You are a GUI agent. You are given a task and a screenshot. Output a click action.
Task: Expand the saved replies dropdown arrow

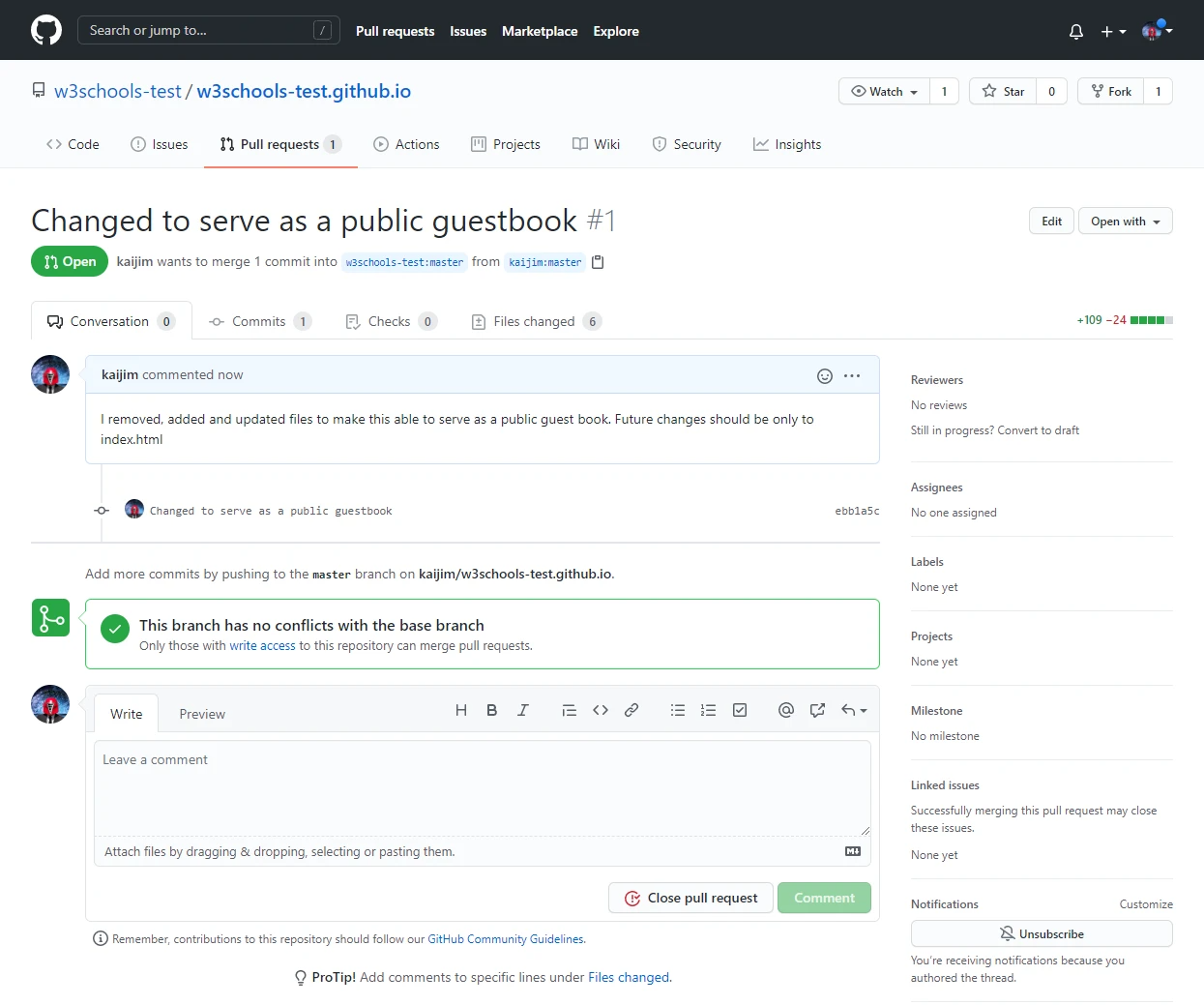click(x=854, y=710)
